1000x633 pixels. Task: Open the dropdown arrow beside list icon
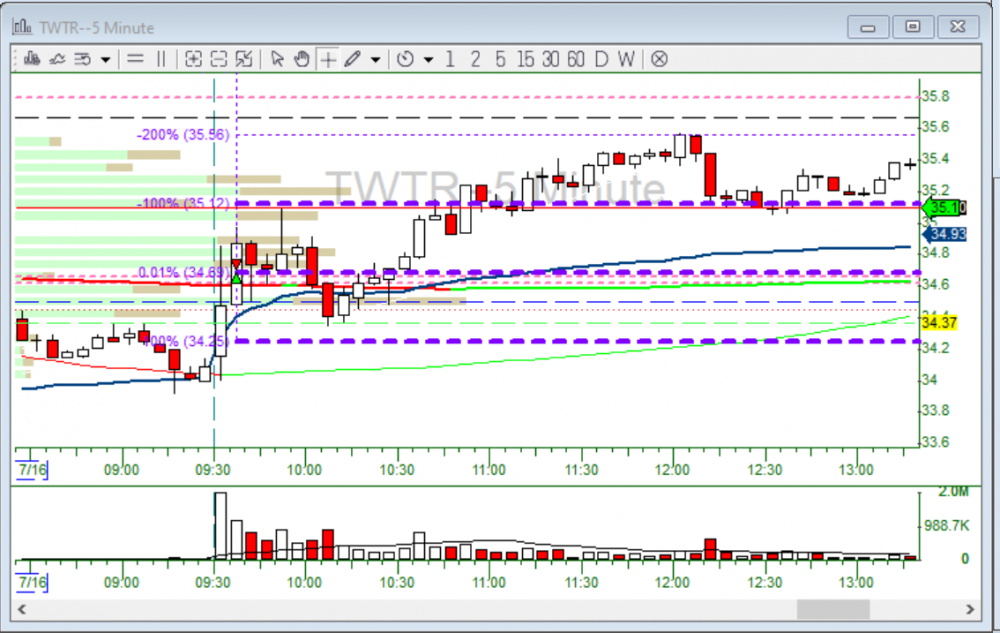(105, 59)
